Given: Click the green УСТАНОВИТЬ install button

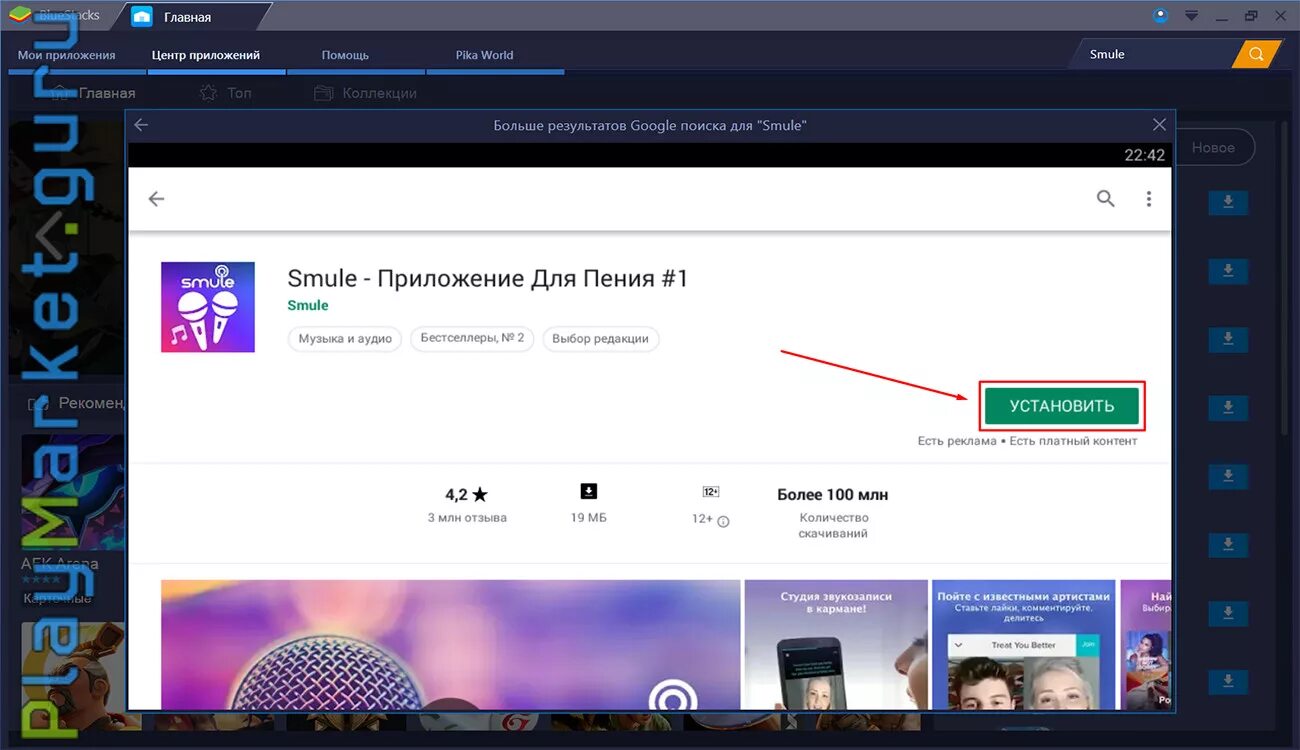Looking at the screenshot, I should pyautogui.click(x=1062, y=406).
